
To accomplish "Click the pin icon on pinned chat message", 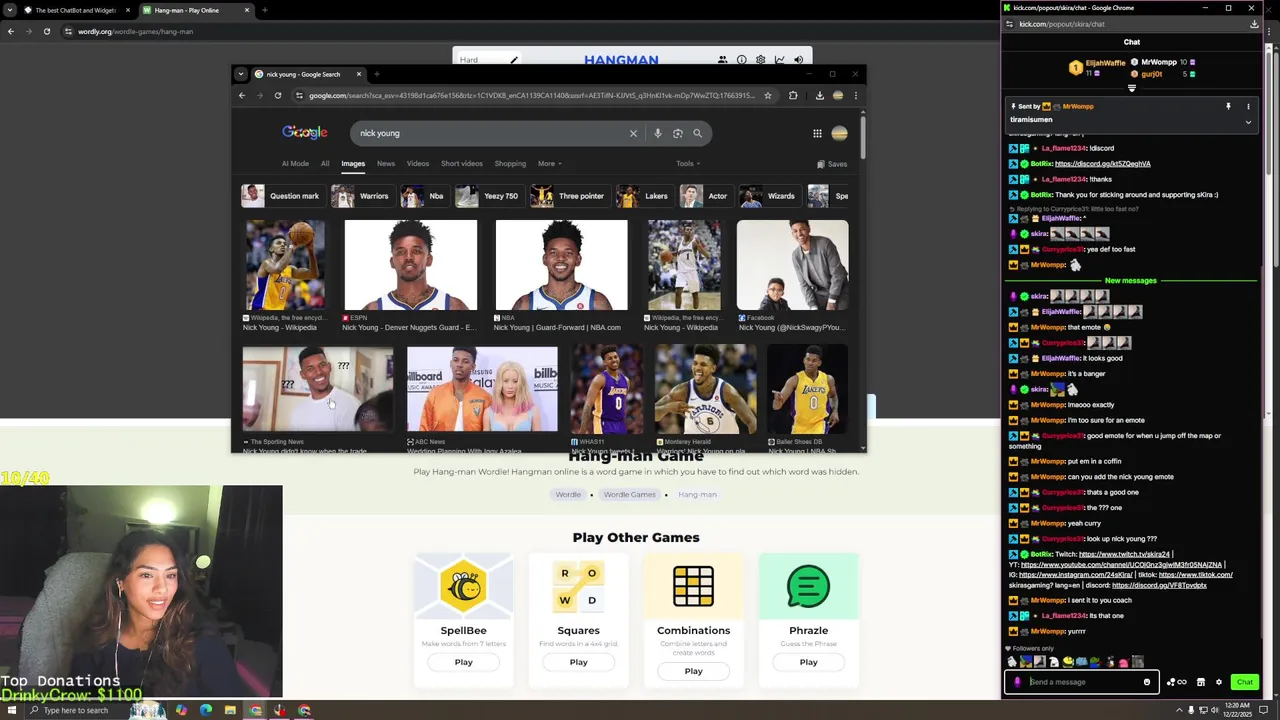I will [x=1228, y=106].
